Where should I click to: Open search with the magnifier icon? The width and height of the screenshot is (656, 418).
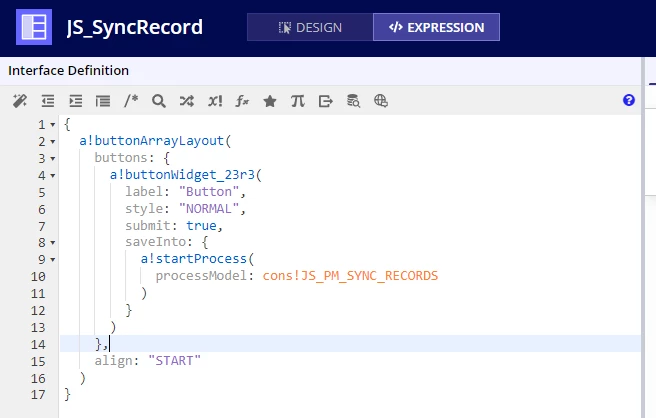(159, 101)
